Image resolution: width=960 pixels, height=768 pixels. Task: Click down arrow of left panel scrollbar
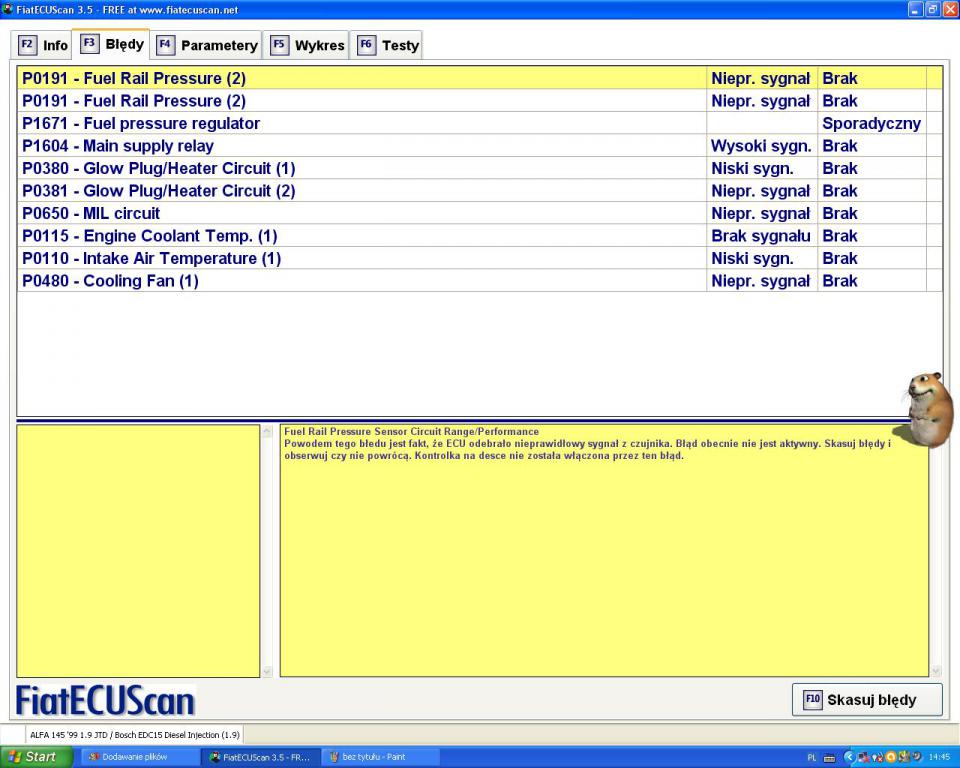coord(267,671)
